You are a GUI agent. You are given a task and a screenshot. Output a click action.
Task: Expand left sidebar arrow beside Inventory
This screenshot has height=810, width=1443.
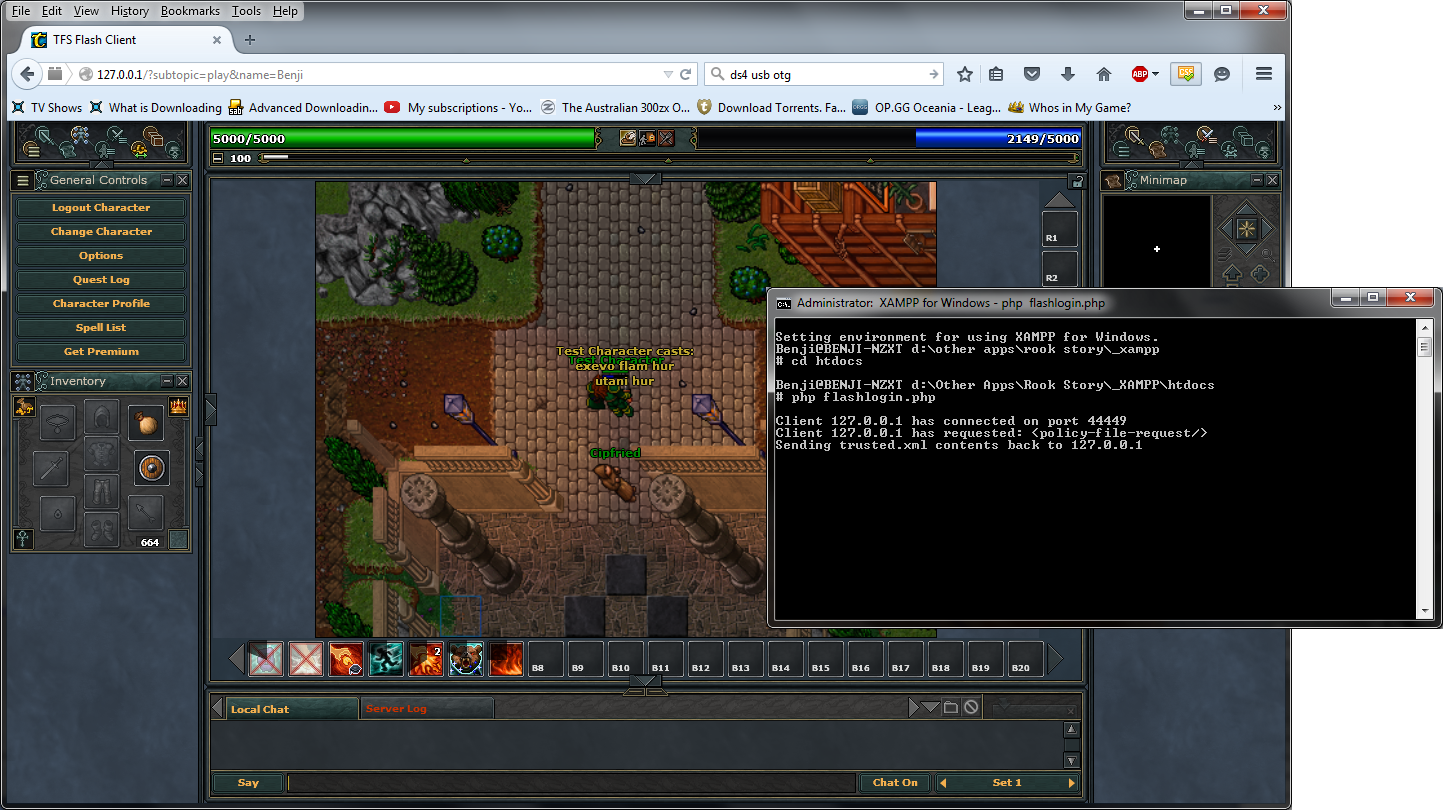coord(210,409)
